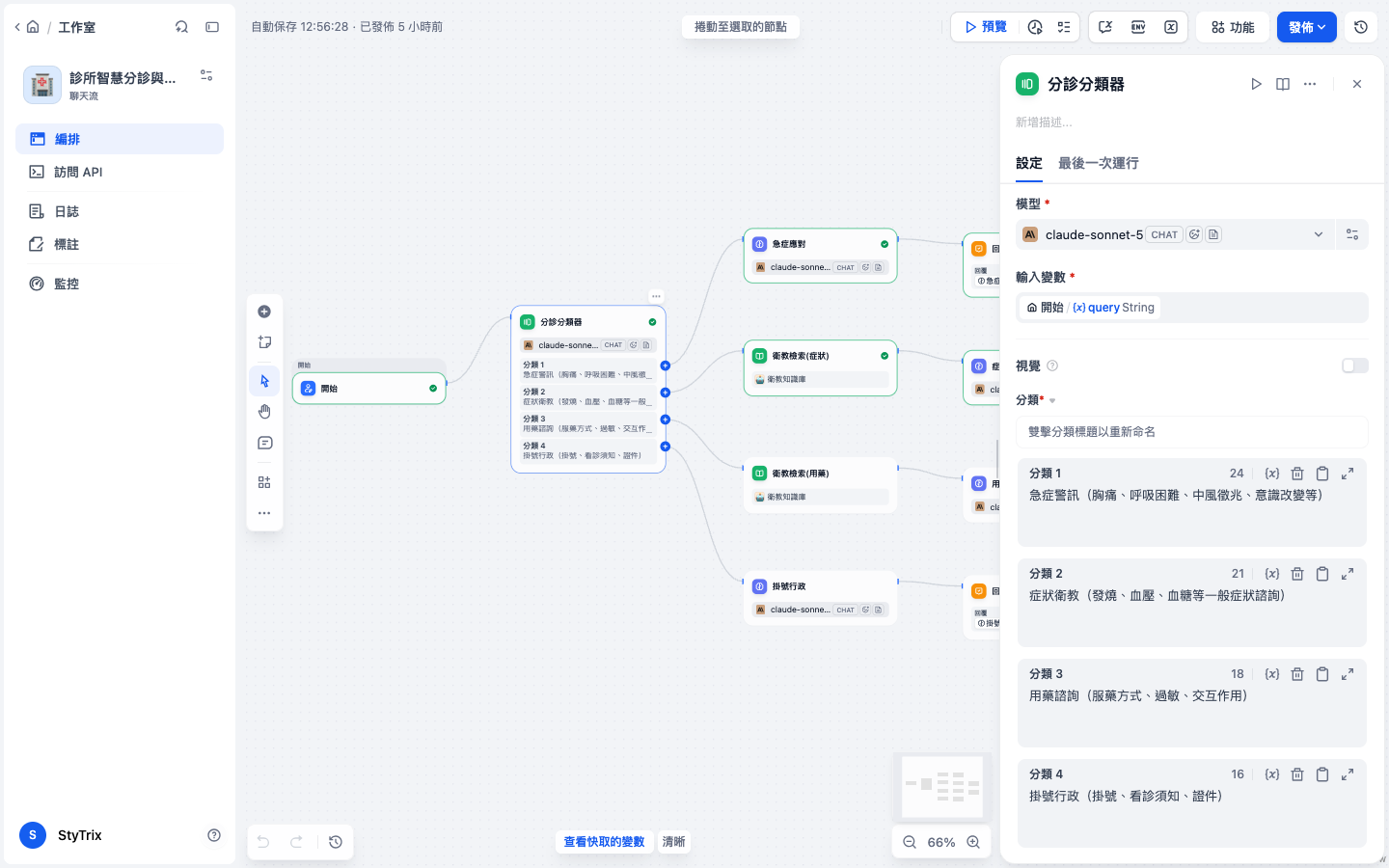The width and height of the screenshot is (1389, 868).
Task: Open version history icon at top right
Action: [1361, 27]
